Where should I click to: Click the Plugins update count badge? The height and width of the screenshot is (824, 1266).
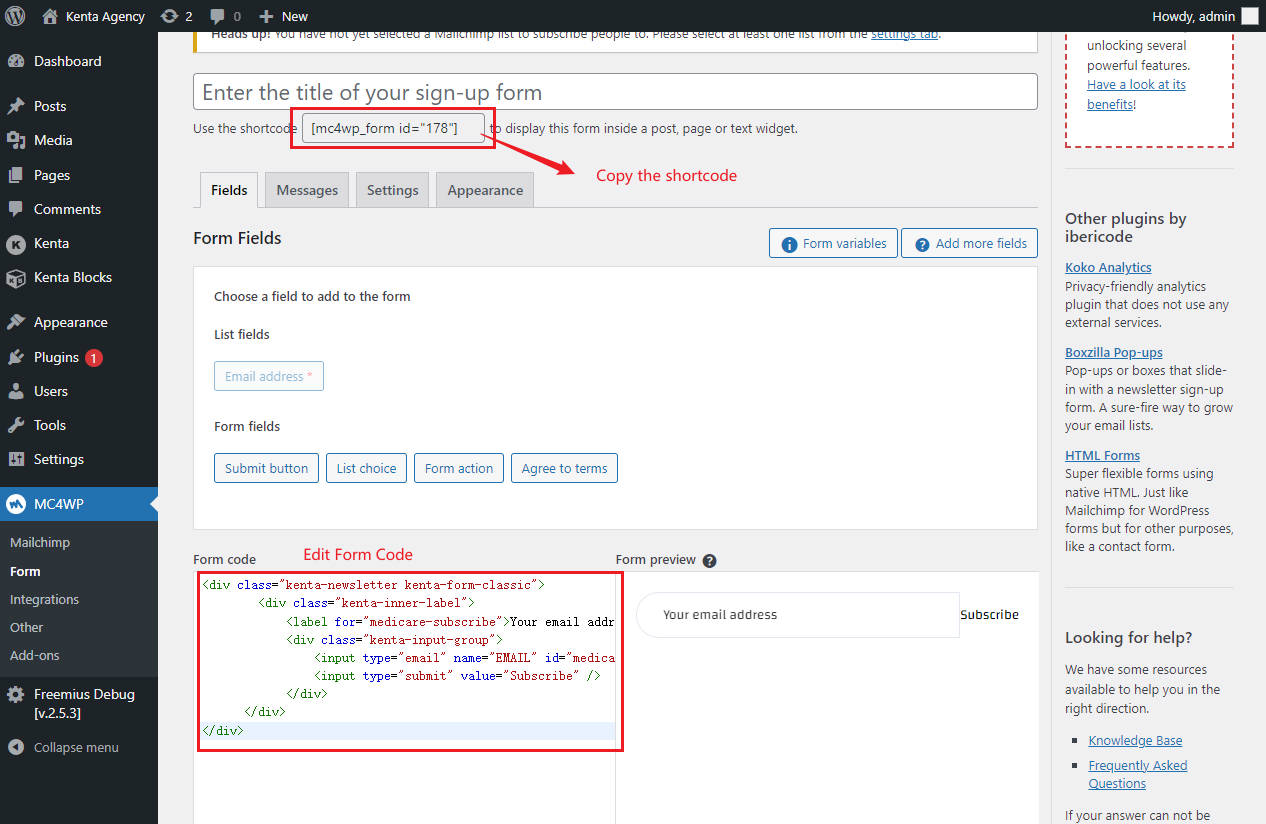94,357
